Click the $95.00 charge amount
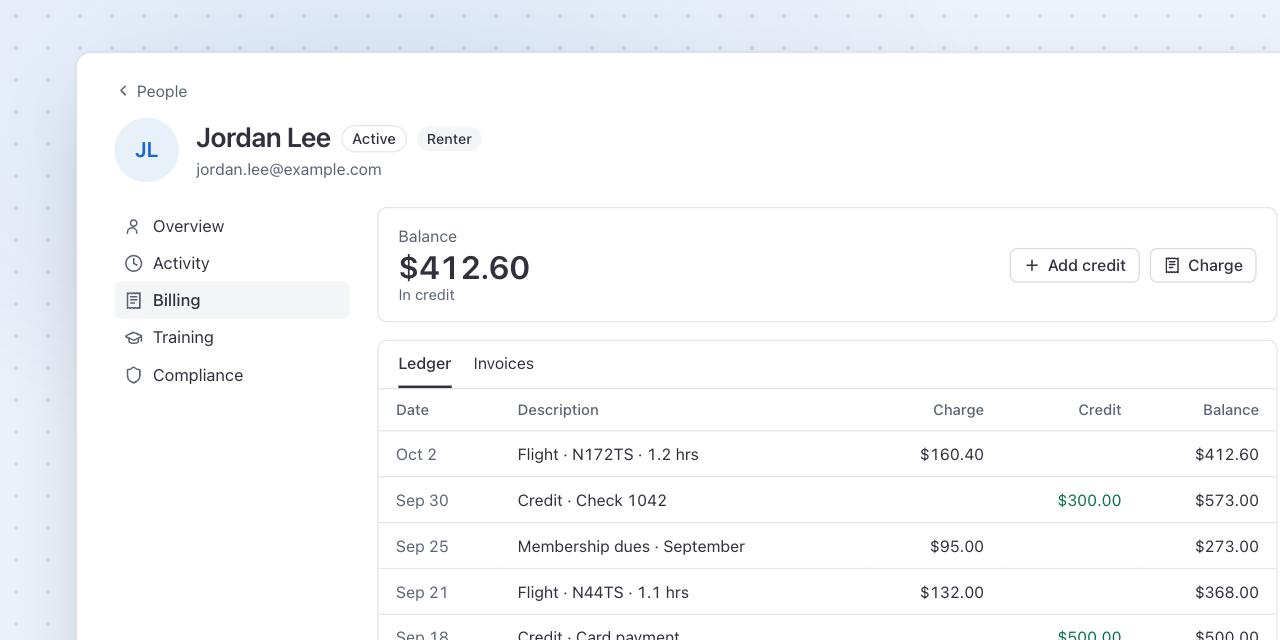 click(x=957, y=547)
